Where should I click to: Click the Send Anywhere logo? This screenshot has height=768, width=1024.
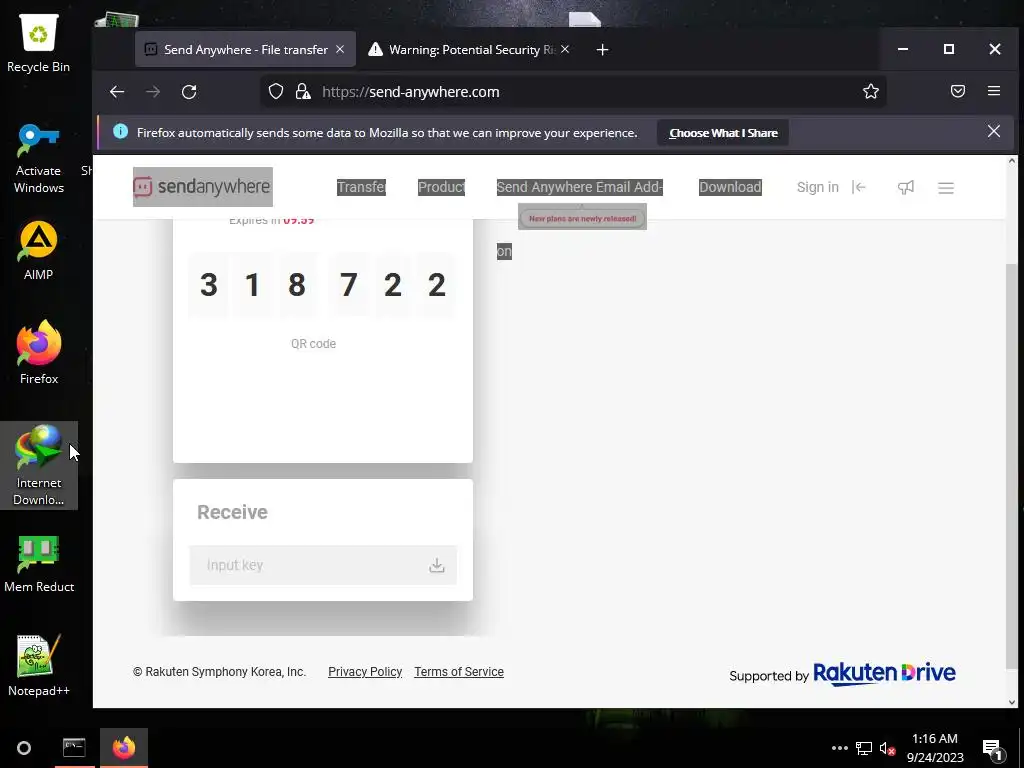click(x=202, y=187)
